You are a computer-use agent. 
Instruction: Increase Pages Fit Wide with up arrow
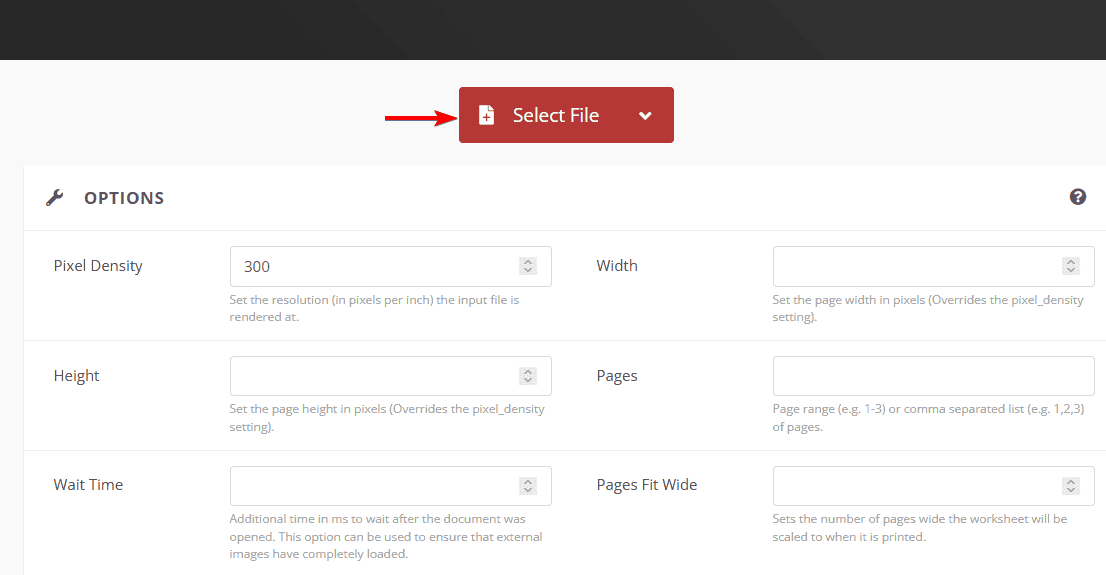[x=1071, y=481]
